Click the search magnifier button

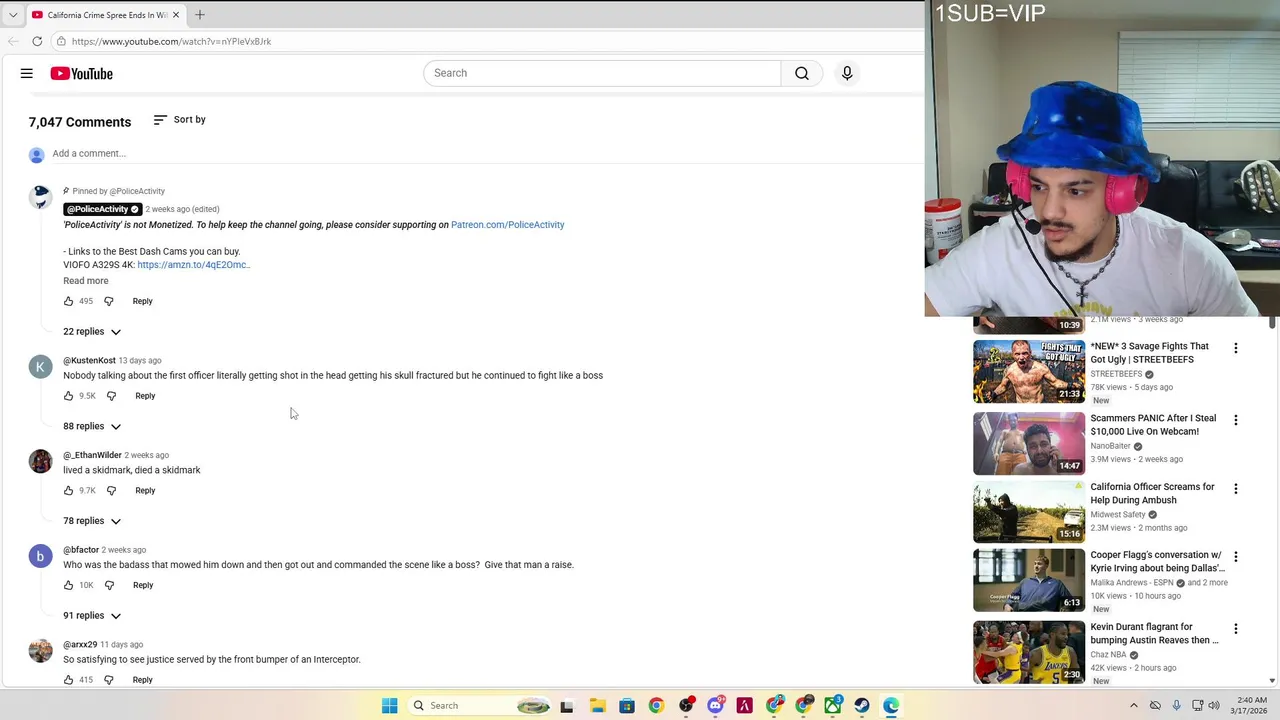pos(802,73)
